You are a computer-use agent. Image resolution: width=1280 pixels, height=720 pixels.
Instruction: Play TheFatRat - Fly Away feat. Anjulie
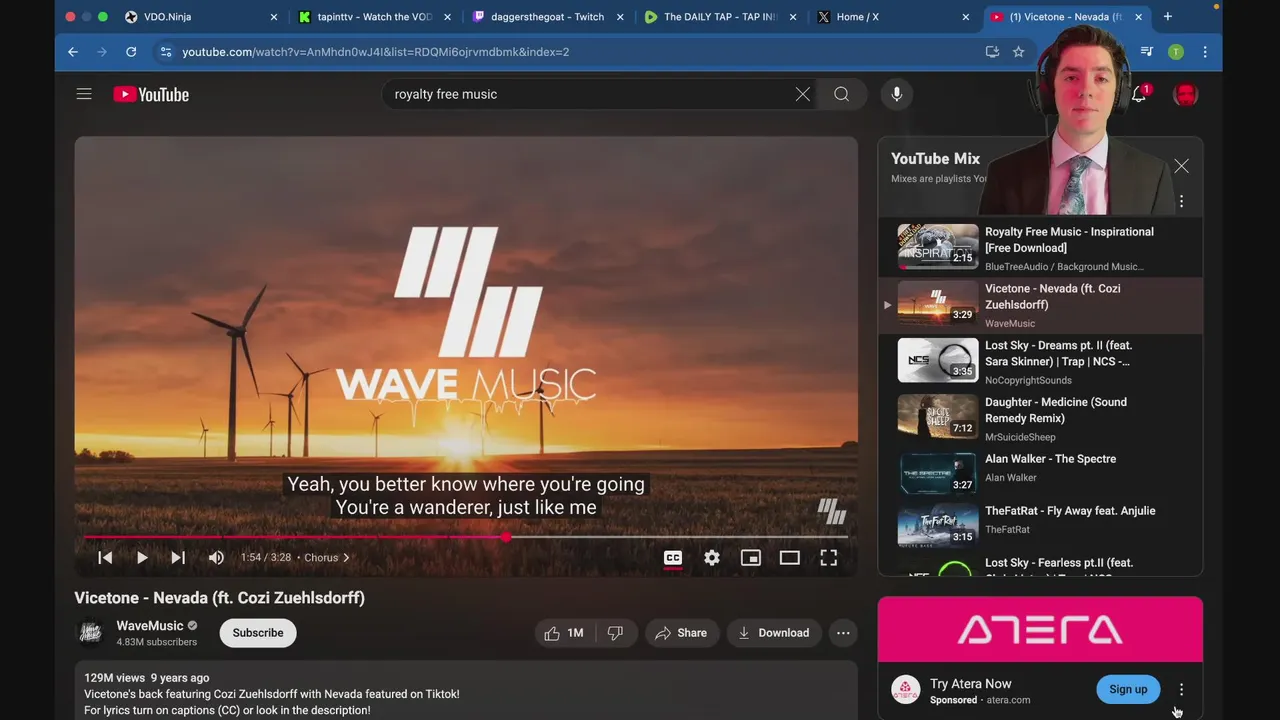pyautogui.click(x=1040, y=525)
